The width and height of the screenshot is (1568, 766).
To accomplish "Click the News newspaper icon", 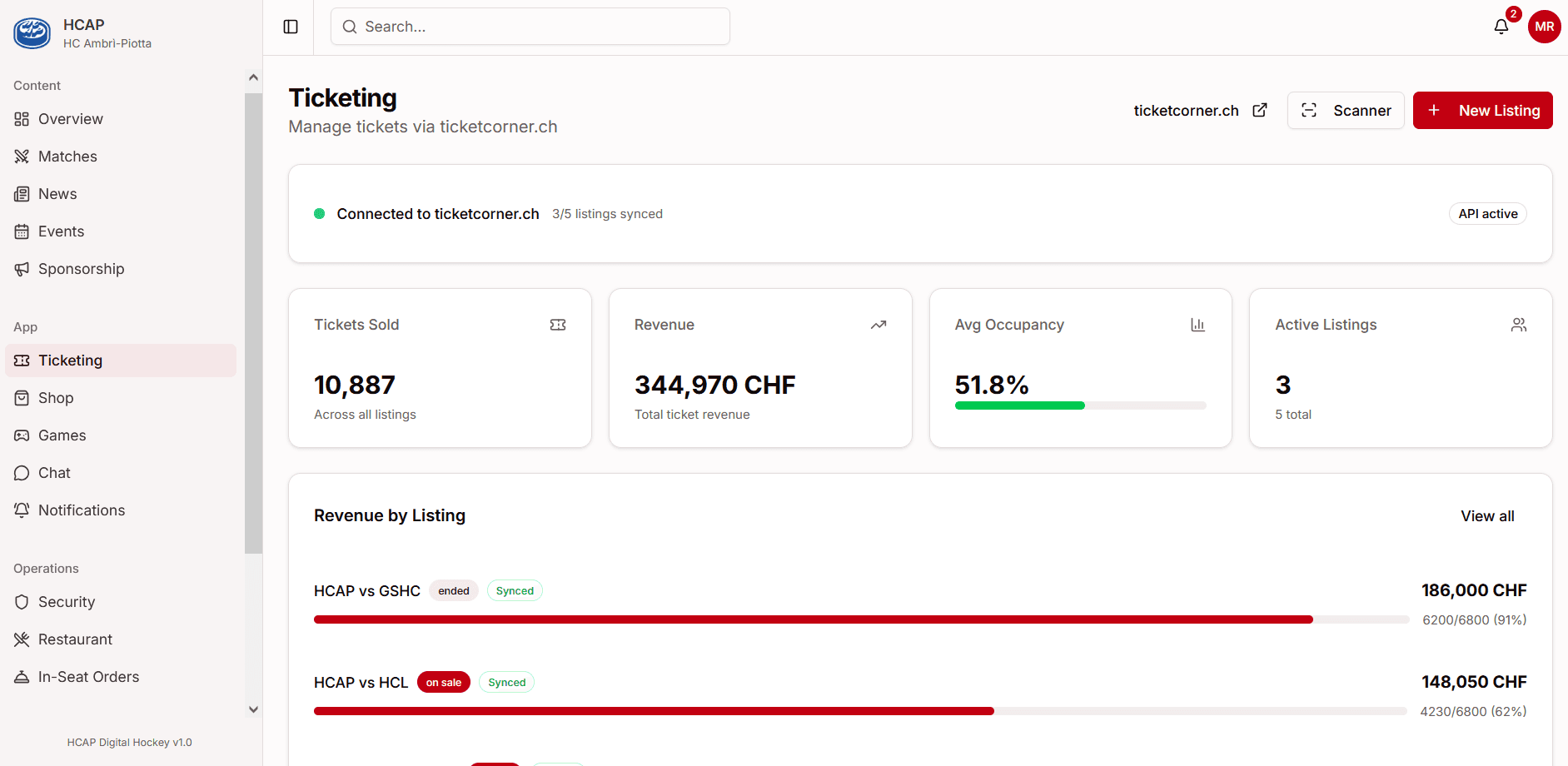I will (x=22, y=194).
